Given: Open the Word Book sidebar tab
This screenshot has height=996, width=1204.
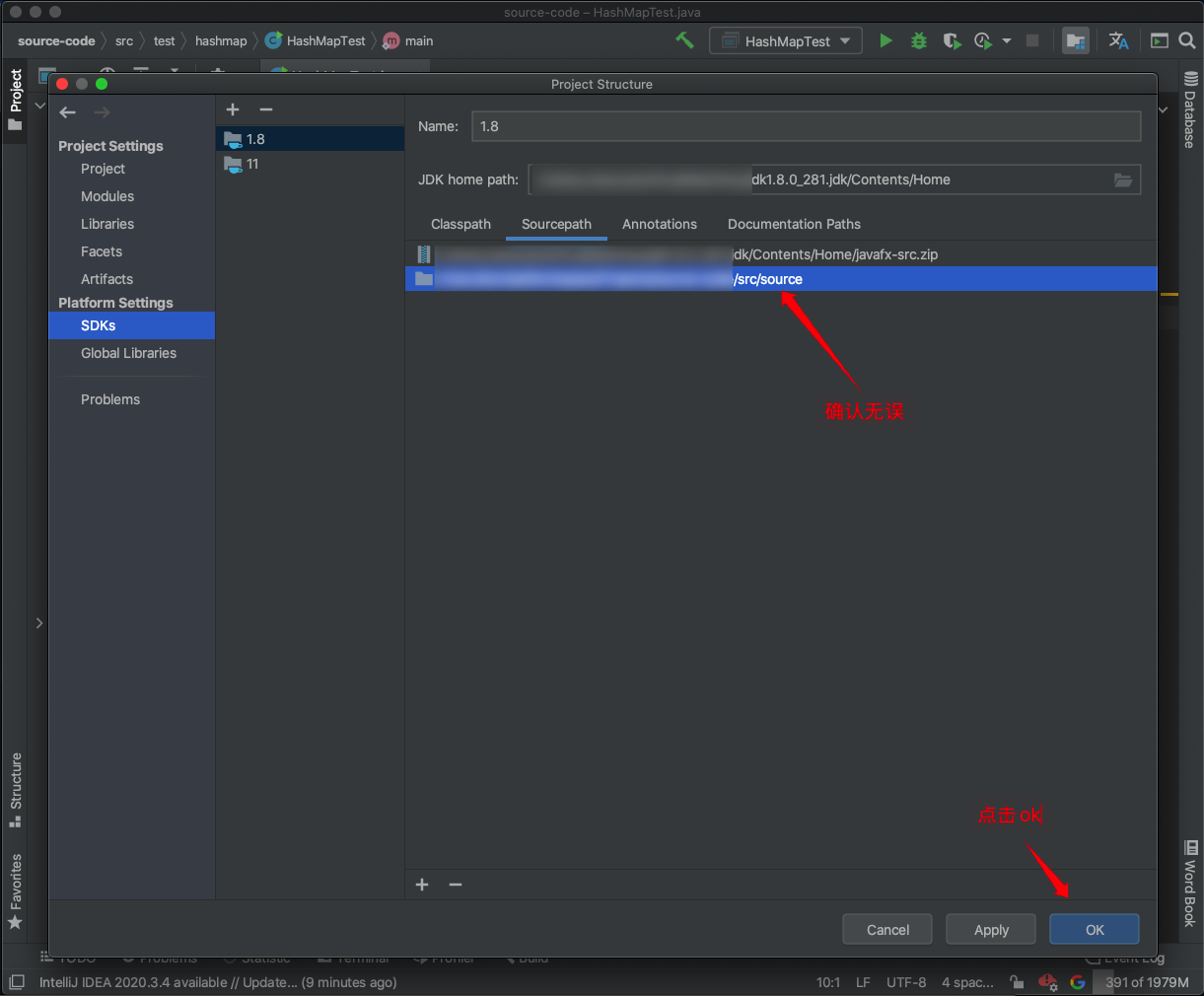Looking at the screenshot, I should click(1190, 884).
